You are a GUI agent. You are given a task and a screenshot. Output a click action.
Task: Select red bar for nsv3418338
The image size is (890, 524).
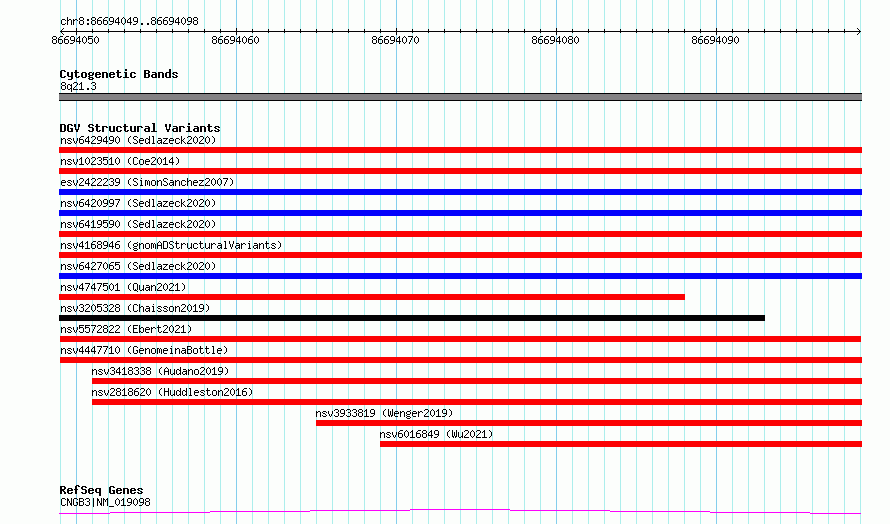[477, 381]
